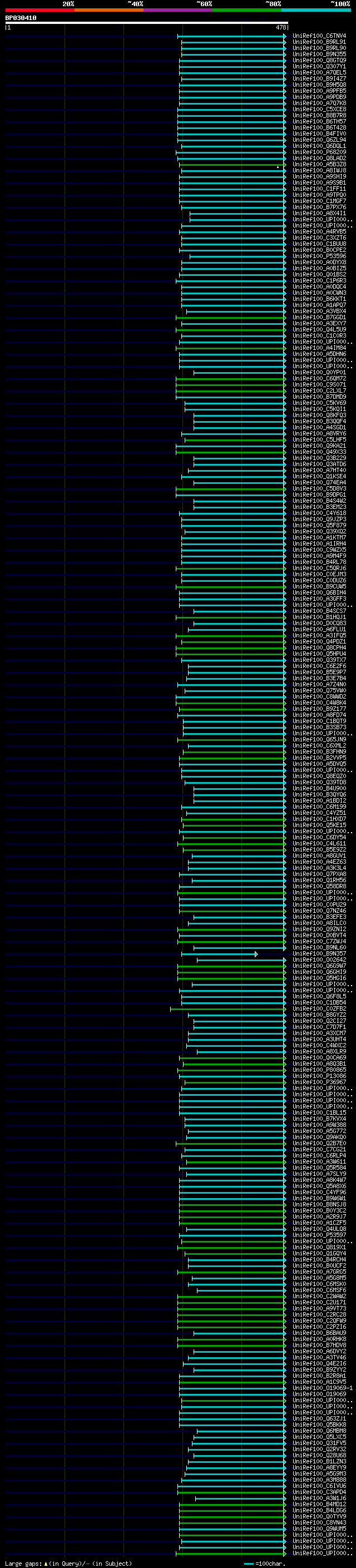
Task: Select hit UniRef100_B7PX76
Action: [x=319, y=207]
